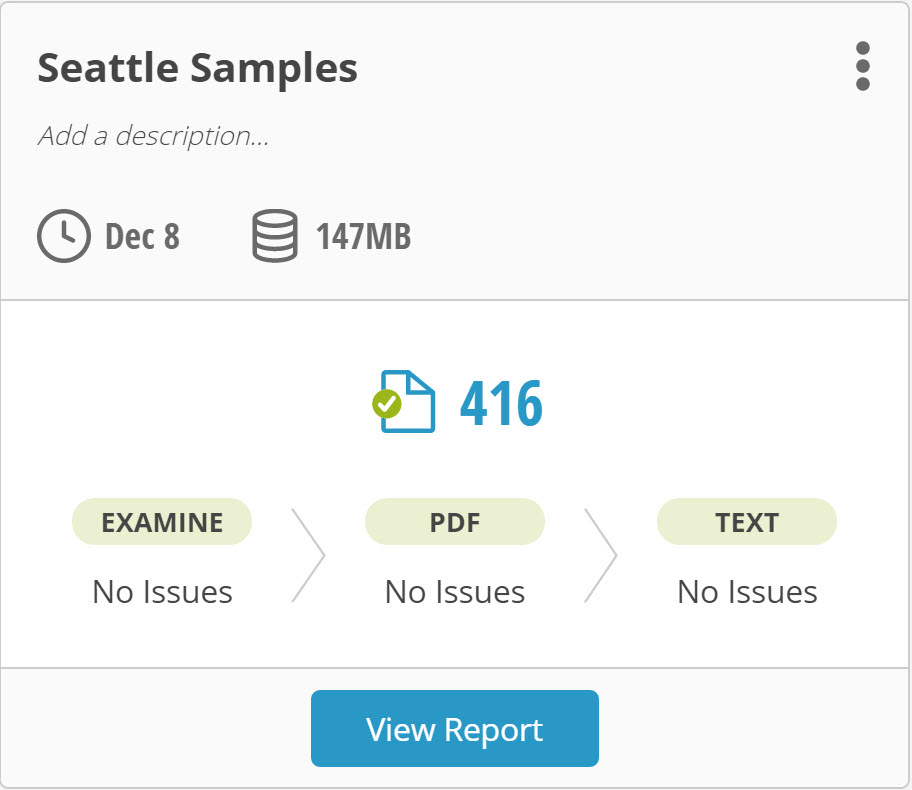The height and width of the screenshot is (790, 912).
Task: Click the Seattle Samples title
Action: click(x=197, y=68)
